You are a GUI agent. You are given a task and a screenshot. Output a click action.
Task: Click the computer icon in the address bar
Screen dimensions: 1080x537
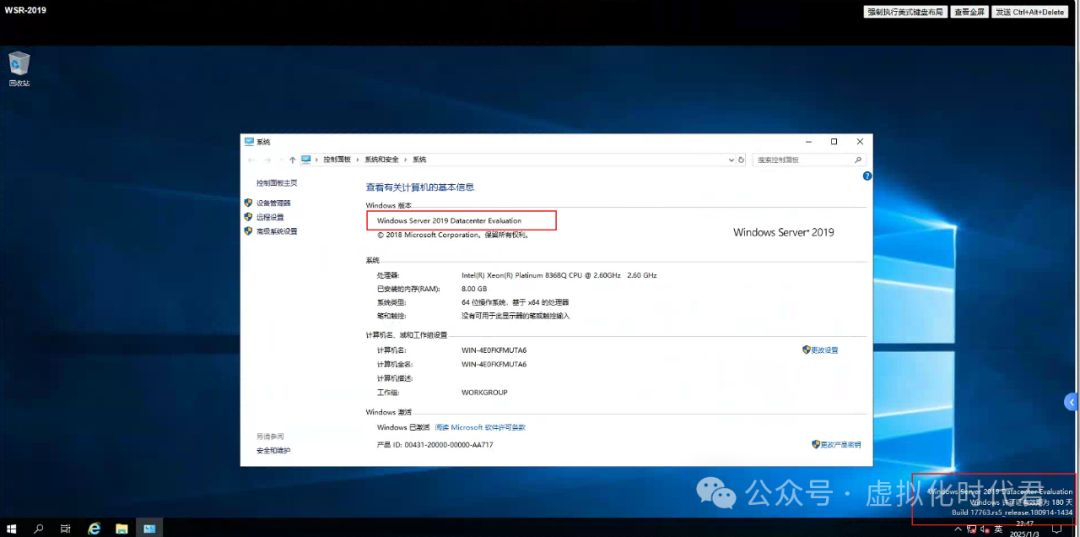[306, 159]
